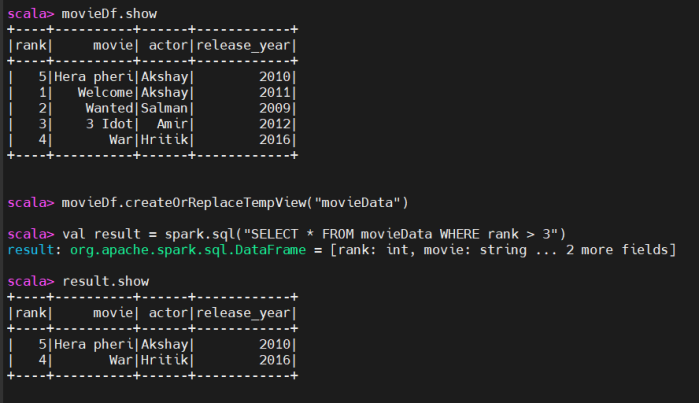
Task: Click the 'scala>' prompt before movieDf.show
Action: (x=30, y=14)
